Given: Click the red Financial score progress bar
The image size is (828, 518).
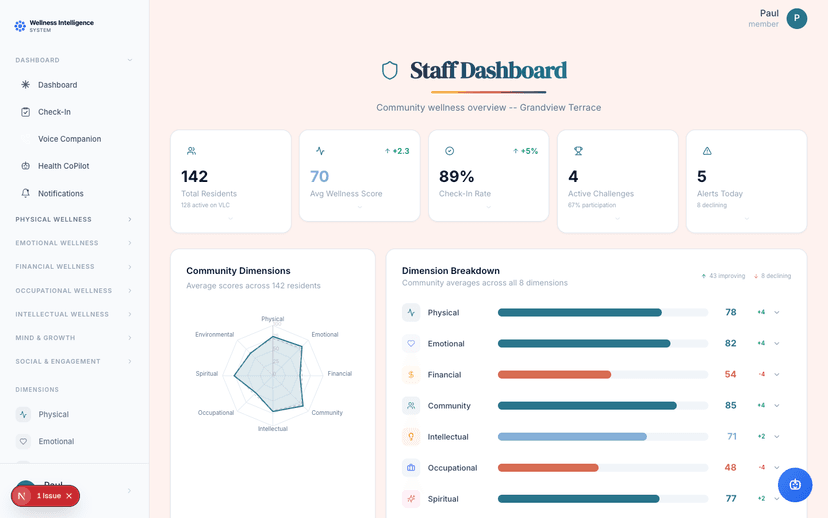Looking at the screenshot, I should pyautogui.click(x=554, y=375).
